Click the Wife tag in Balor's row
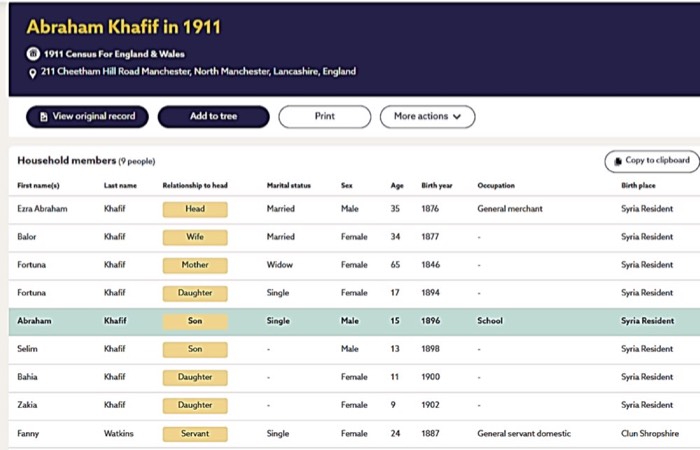The width and height of the screenshot is (700, 450). point(195,238)
